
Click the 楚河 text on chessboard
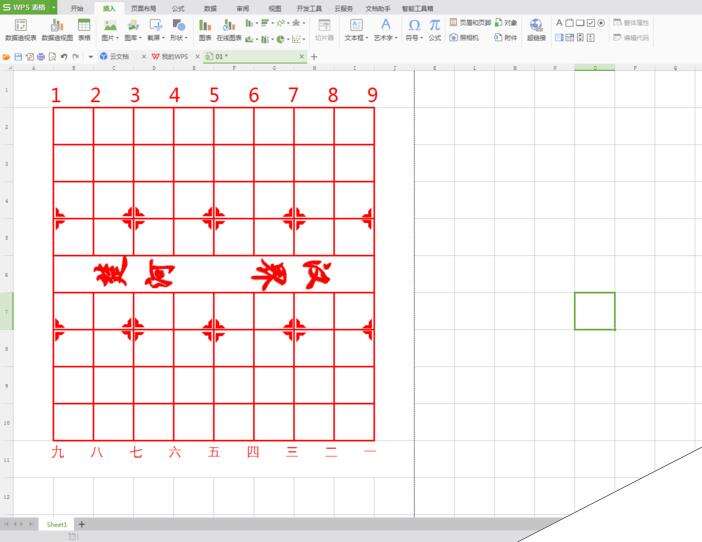pyautogui.click(x=134, y=273)
